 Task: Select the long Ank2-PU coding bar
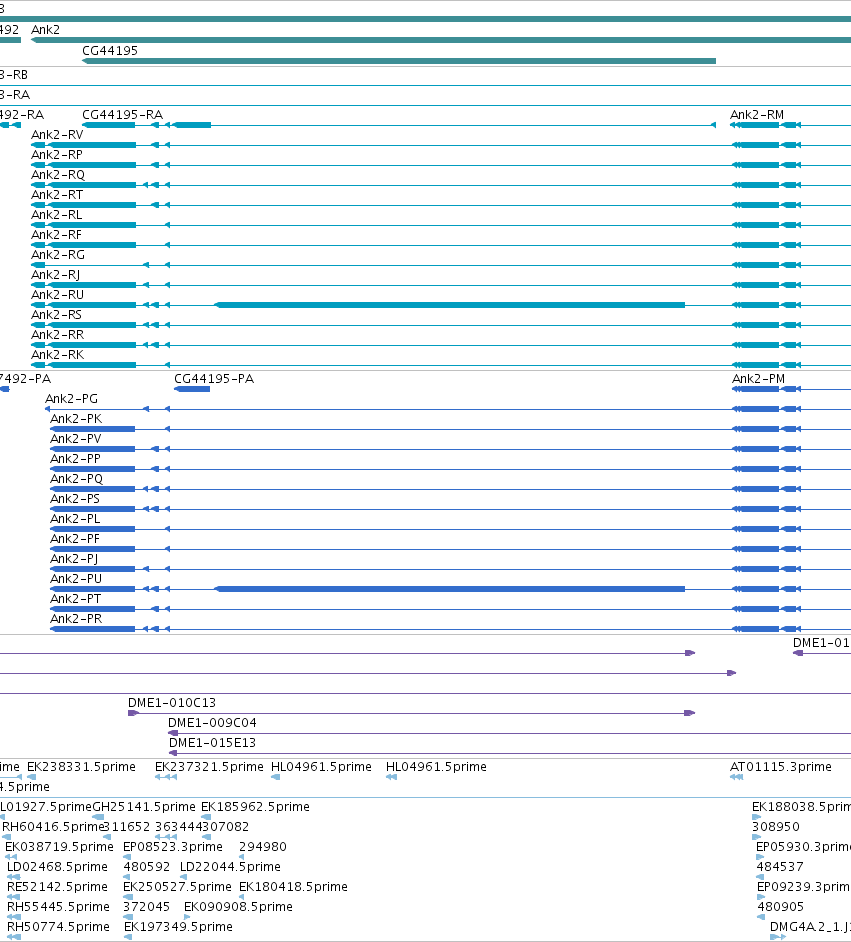pyautogui.click(x=450, y=589)
